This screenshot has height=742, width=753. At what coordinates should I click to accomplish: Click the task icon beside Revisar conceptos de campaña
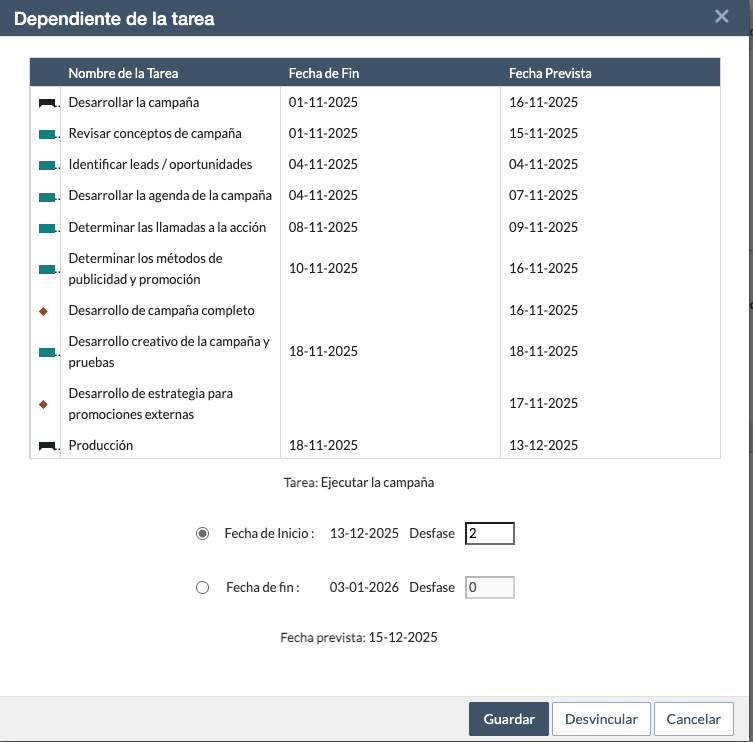point(46,134)
